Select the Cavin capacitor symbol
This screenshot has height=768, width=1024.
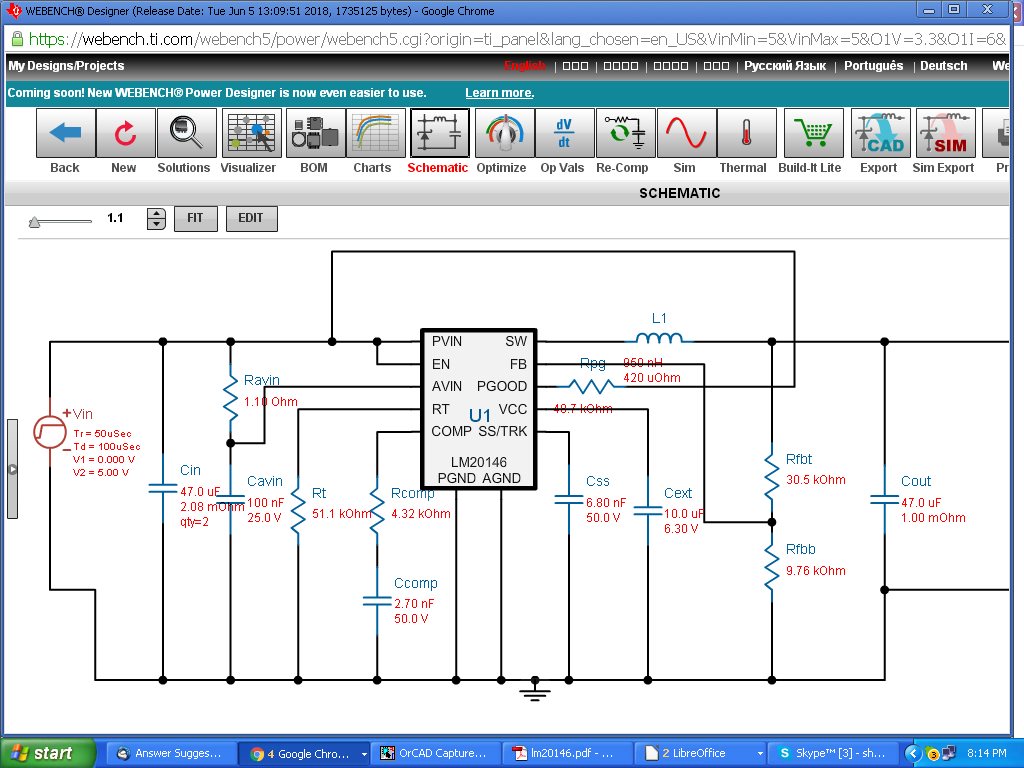[x=231, y=500]
